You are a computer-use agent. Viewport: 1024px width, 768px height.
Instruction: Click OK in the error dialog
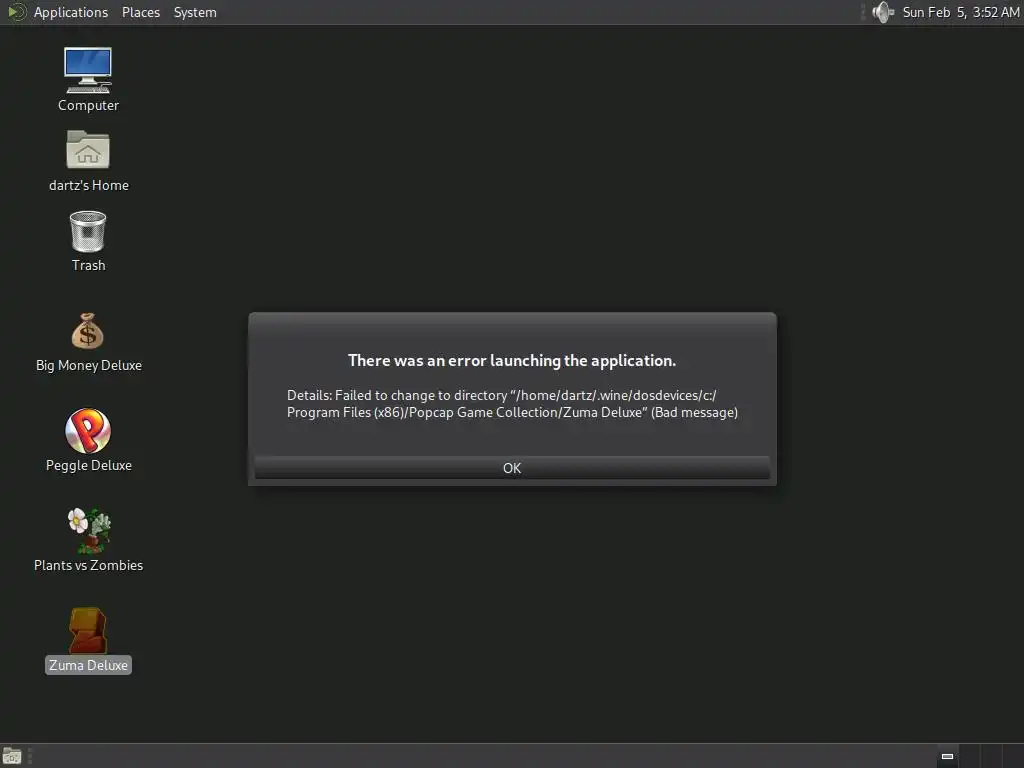pos(512,468)
